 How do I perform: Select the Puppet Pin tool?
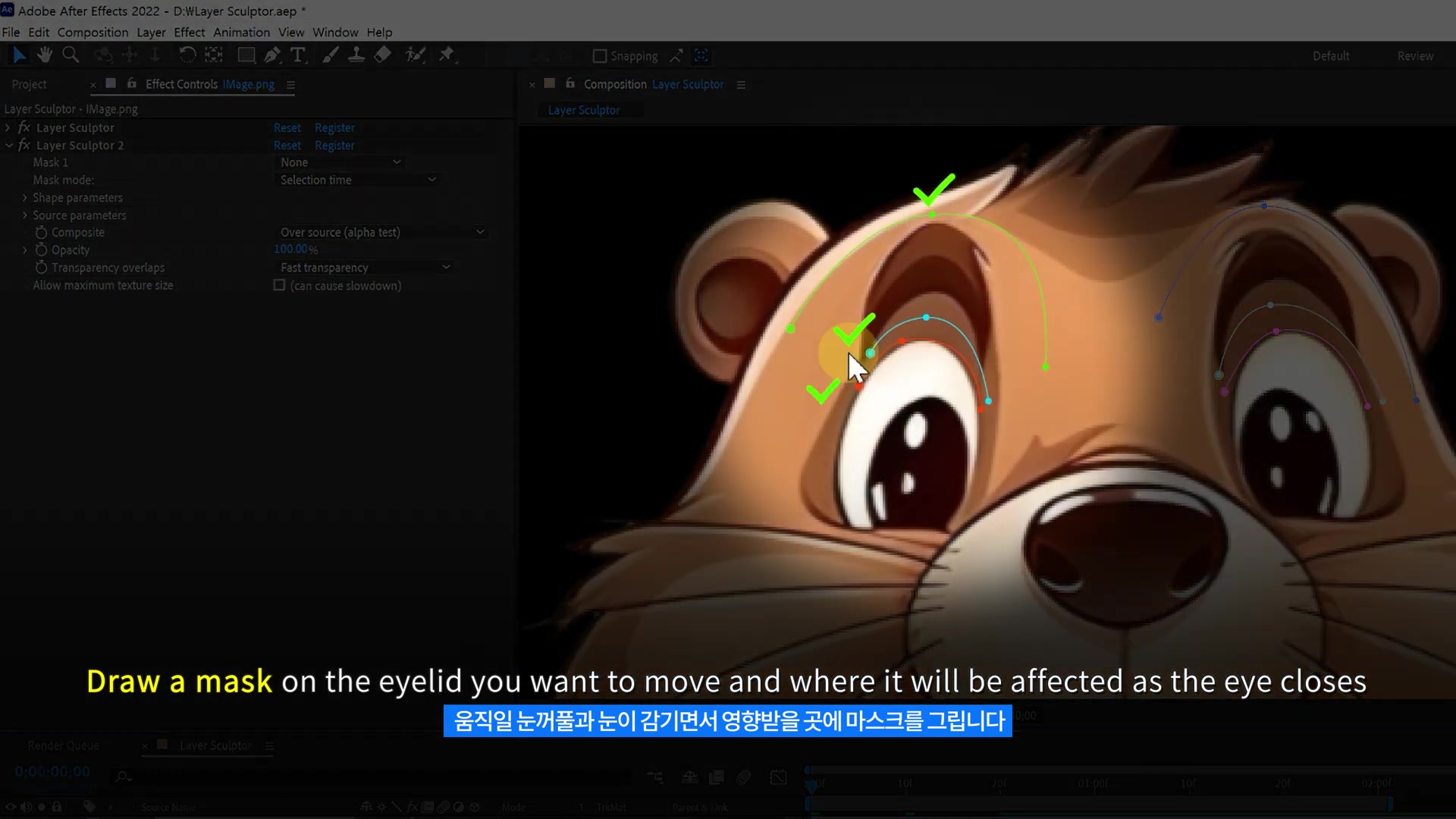[x=447, y=55]
